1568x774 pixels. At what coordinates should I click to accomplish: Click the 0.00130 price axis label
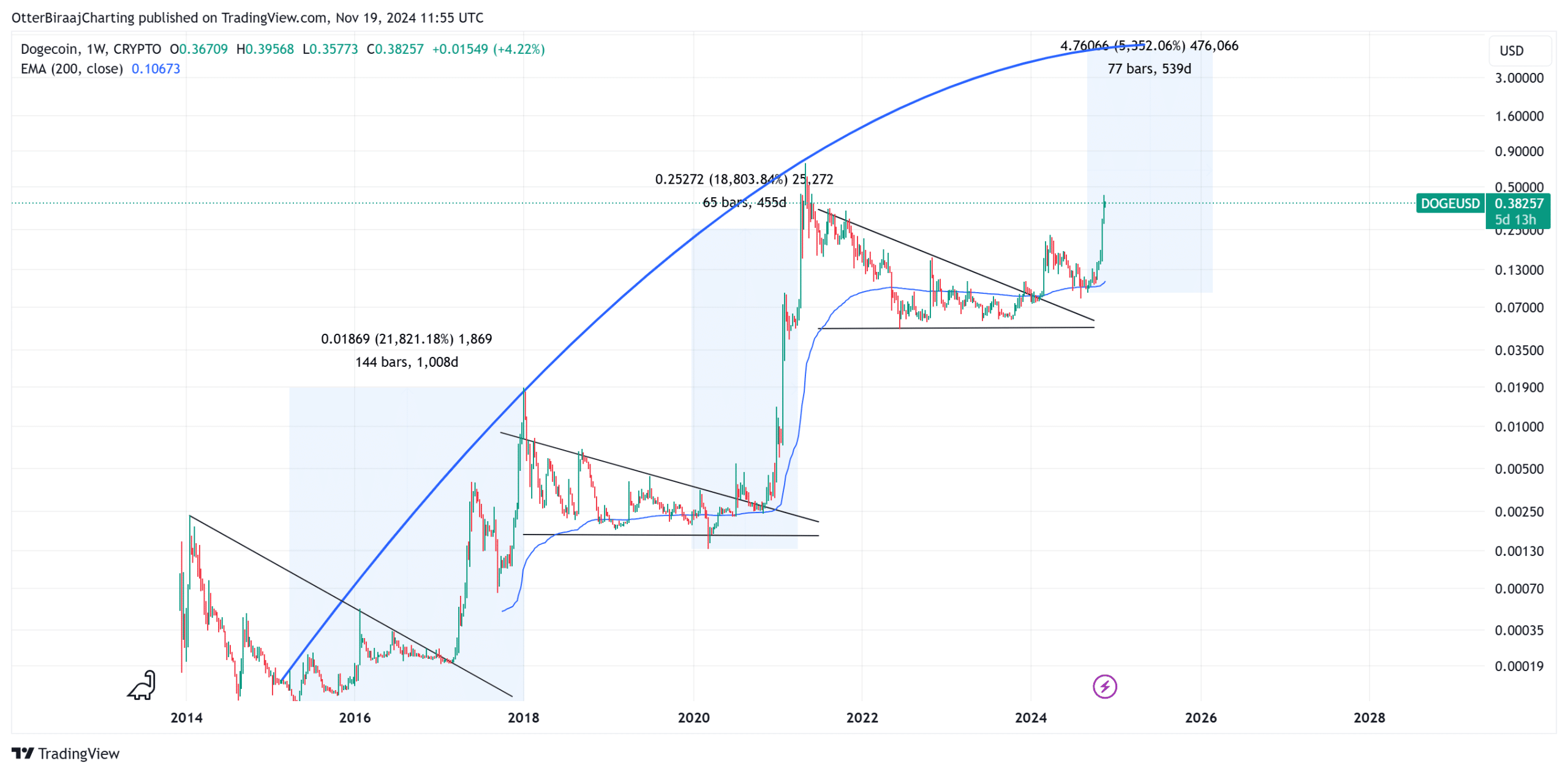click(1518, 550)
